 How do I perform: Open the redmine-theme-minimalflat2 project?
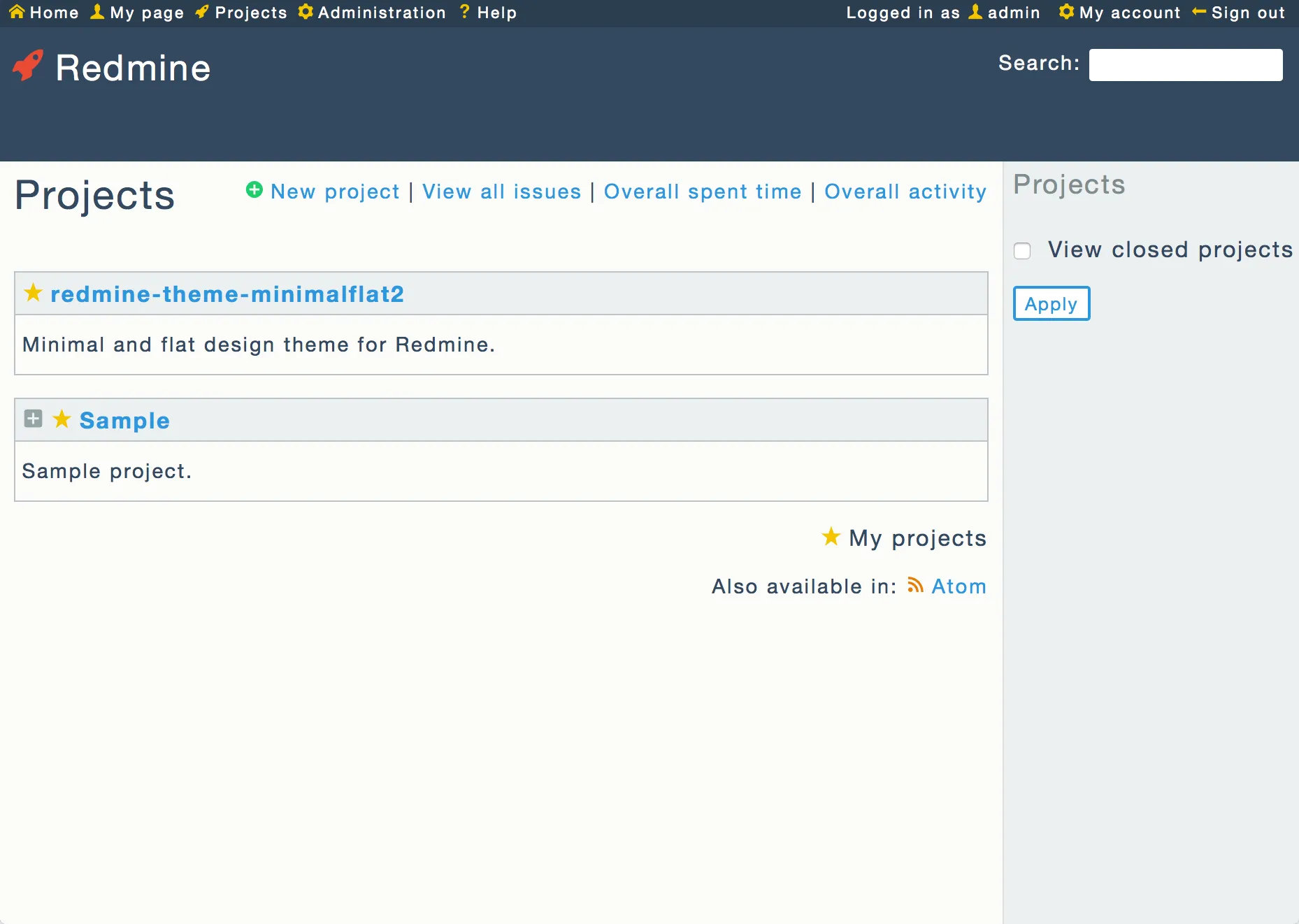click(227, 294)
